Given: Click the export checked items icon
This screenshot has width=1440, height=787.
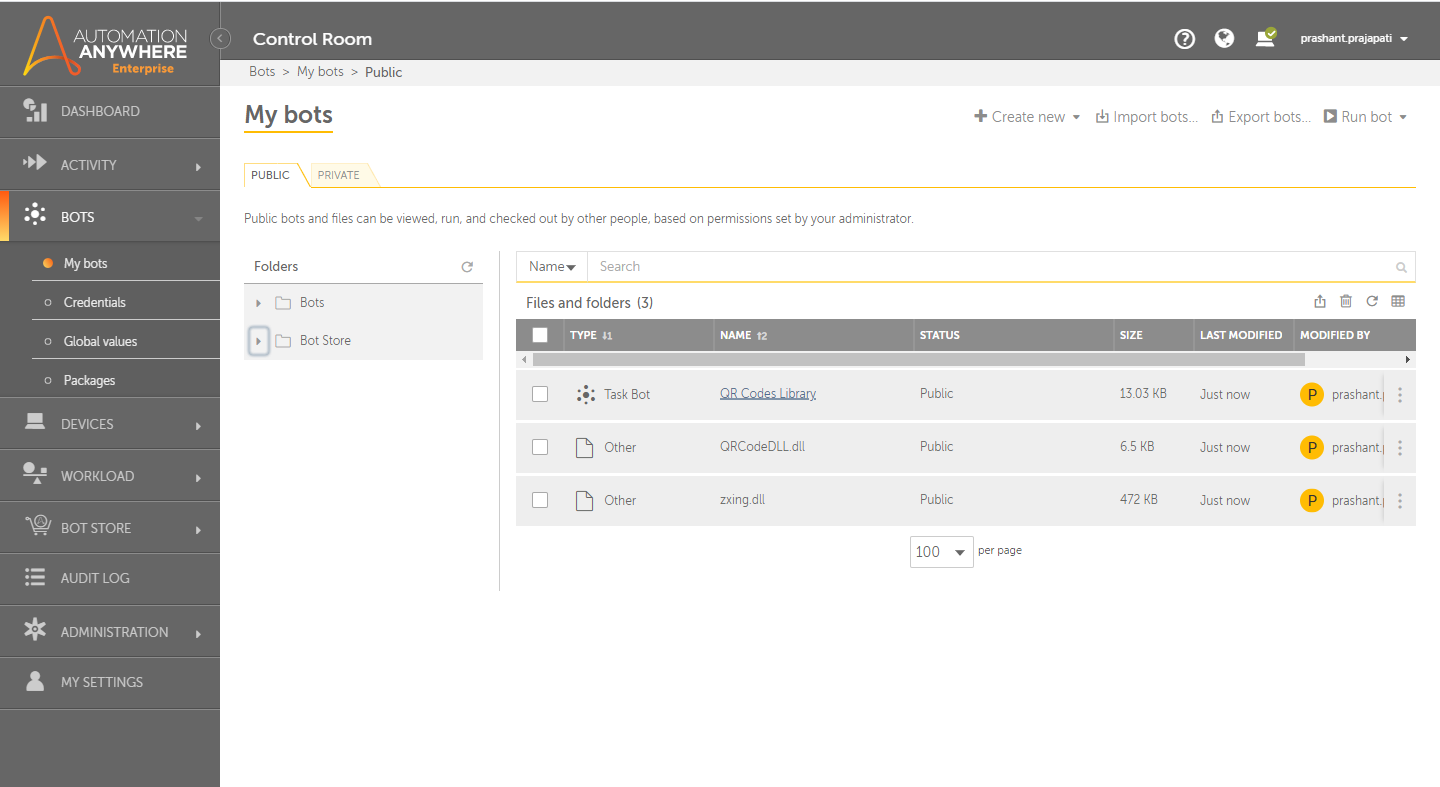Looking at the screenshot, I should click(1320, 302).
